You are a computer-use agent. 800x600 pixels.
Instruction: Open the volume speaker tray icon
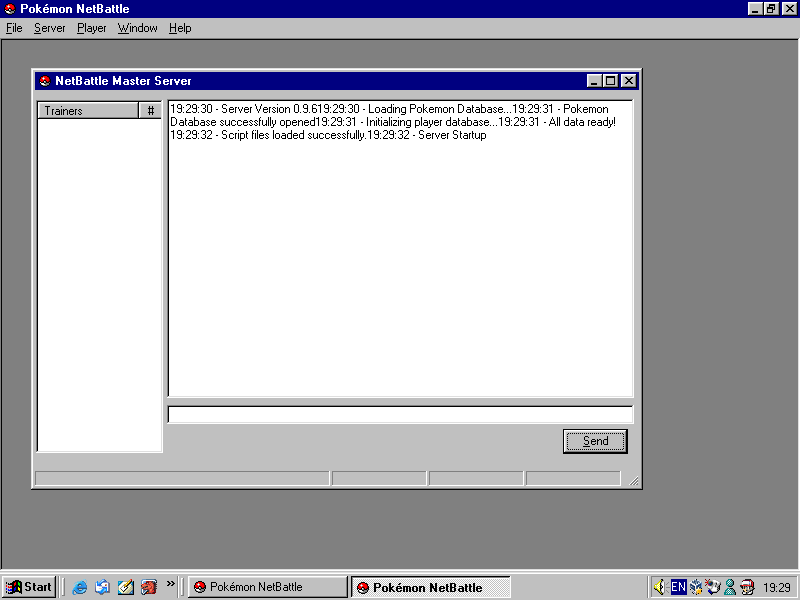(660, 587)
